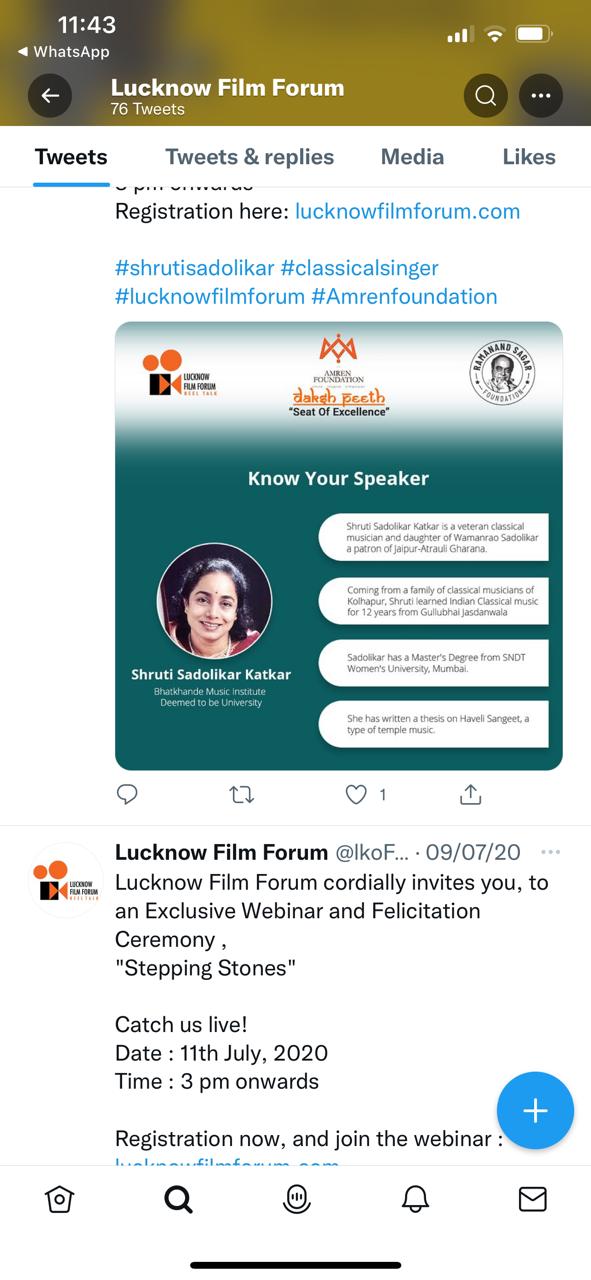This screenshot has height=1280, width=591.
Task: Expand options for the 09/07/20 tweet
Action: click(x=550, y=853)
